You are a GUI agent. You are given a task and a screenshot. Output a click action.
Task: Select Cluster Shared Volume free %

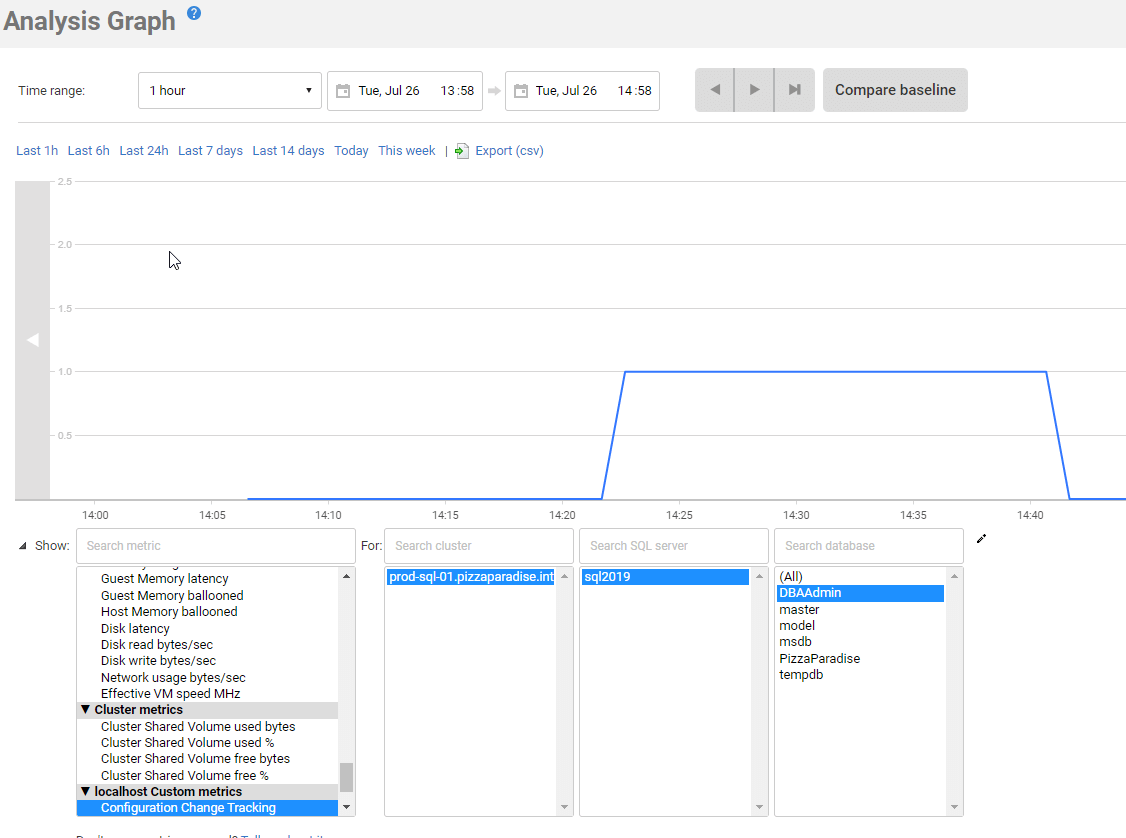[x=185, y=776]
